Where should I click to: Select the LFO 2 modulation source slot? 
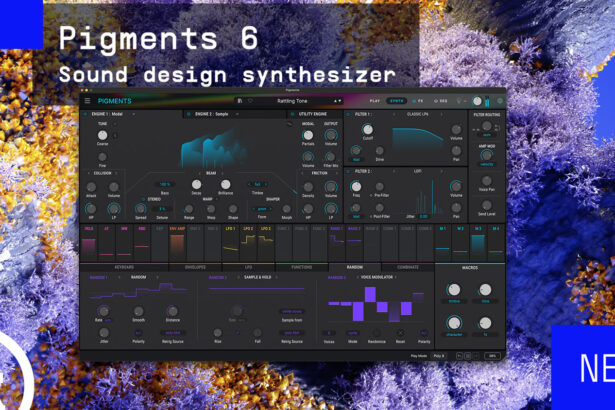(x=248, y=243)
